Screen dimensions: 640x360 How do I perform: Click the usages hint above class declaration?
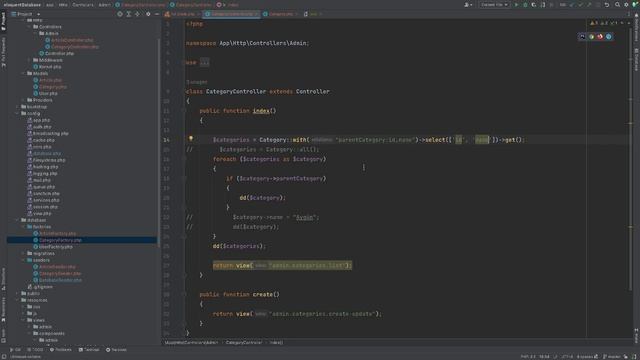[197, 82]
